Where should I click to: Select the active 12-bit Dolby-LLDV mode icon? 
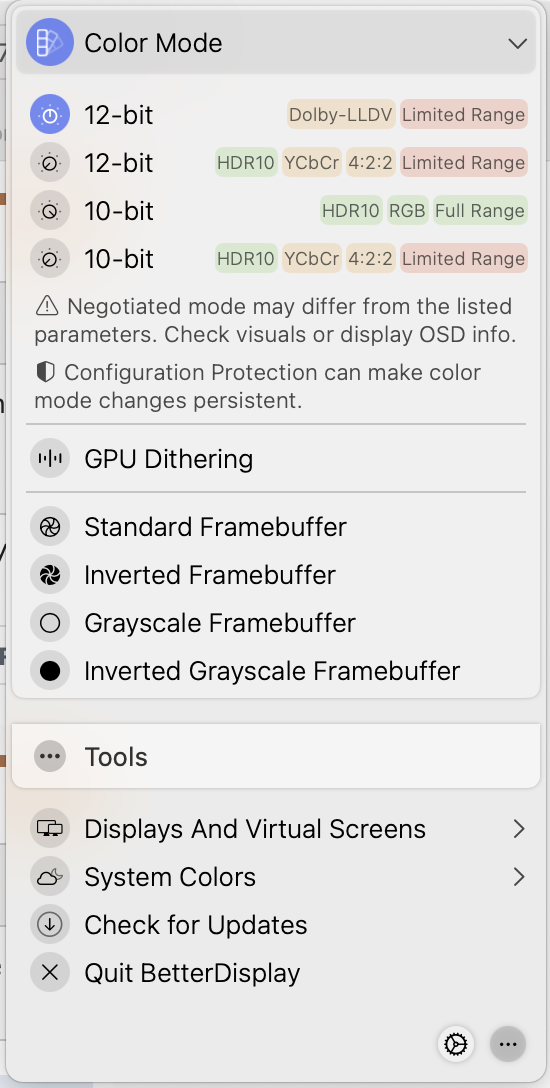(x=50, y=114)
